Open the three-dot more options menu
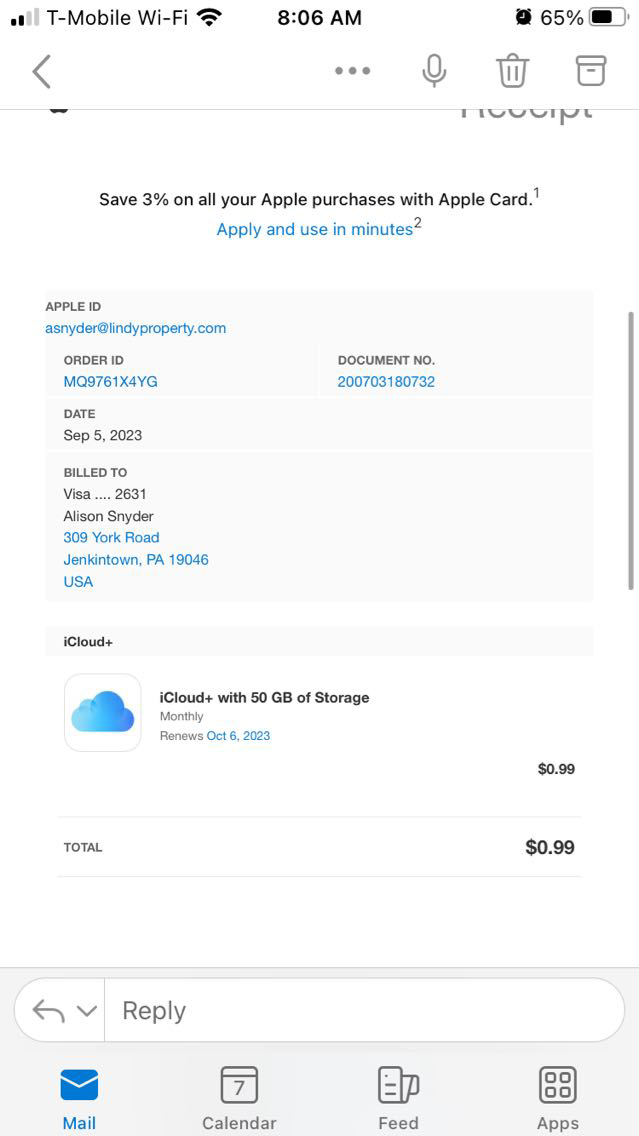The width and height of the screenshot is (639, 1136). 352,71
